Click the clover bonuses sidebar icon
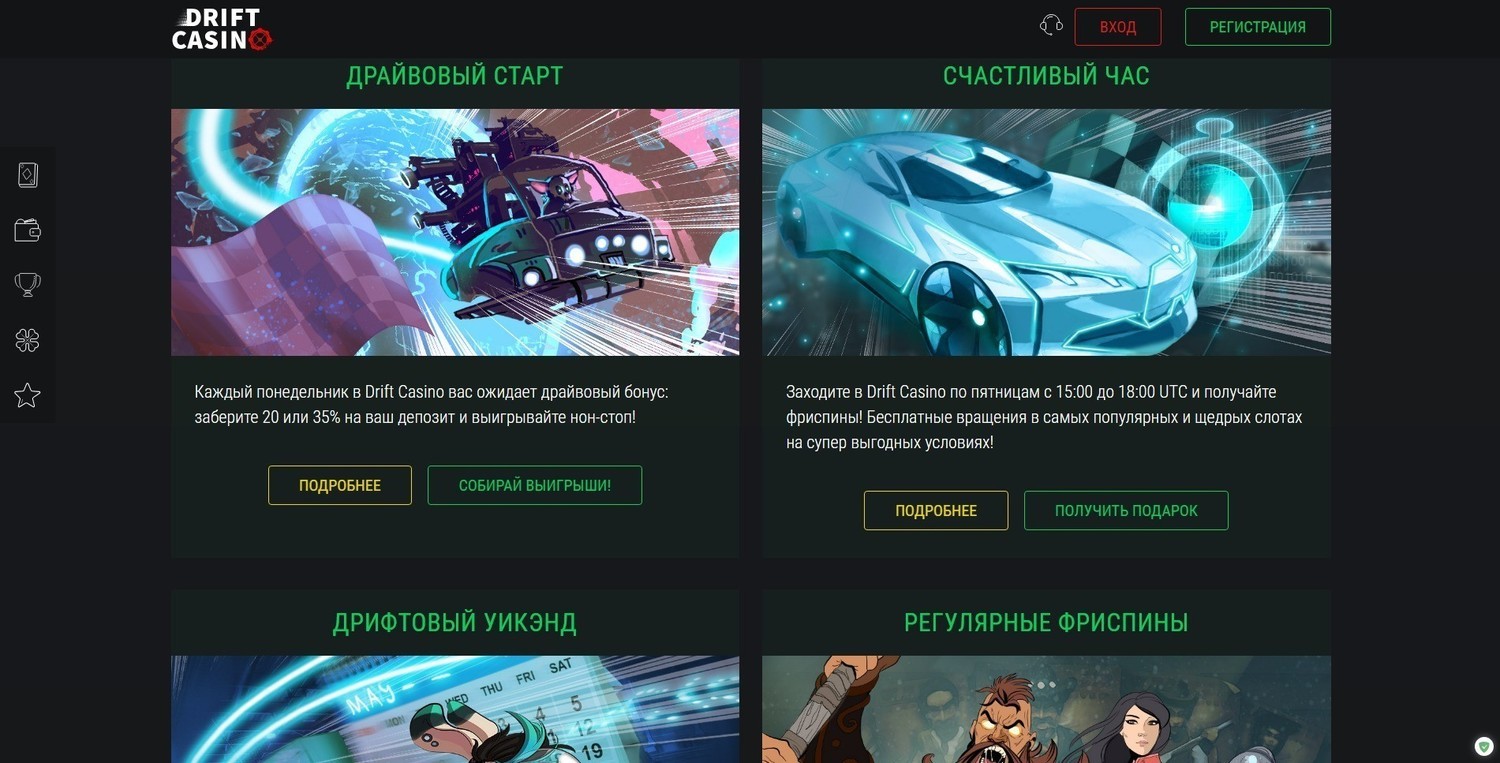1500x763 pixels. coord(28,341)
